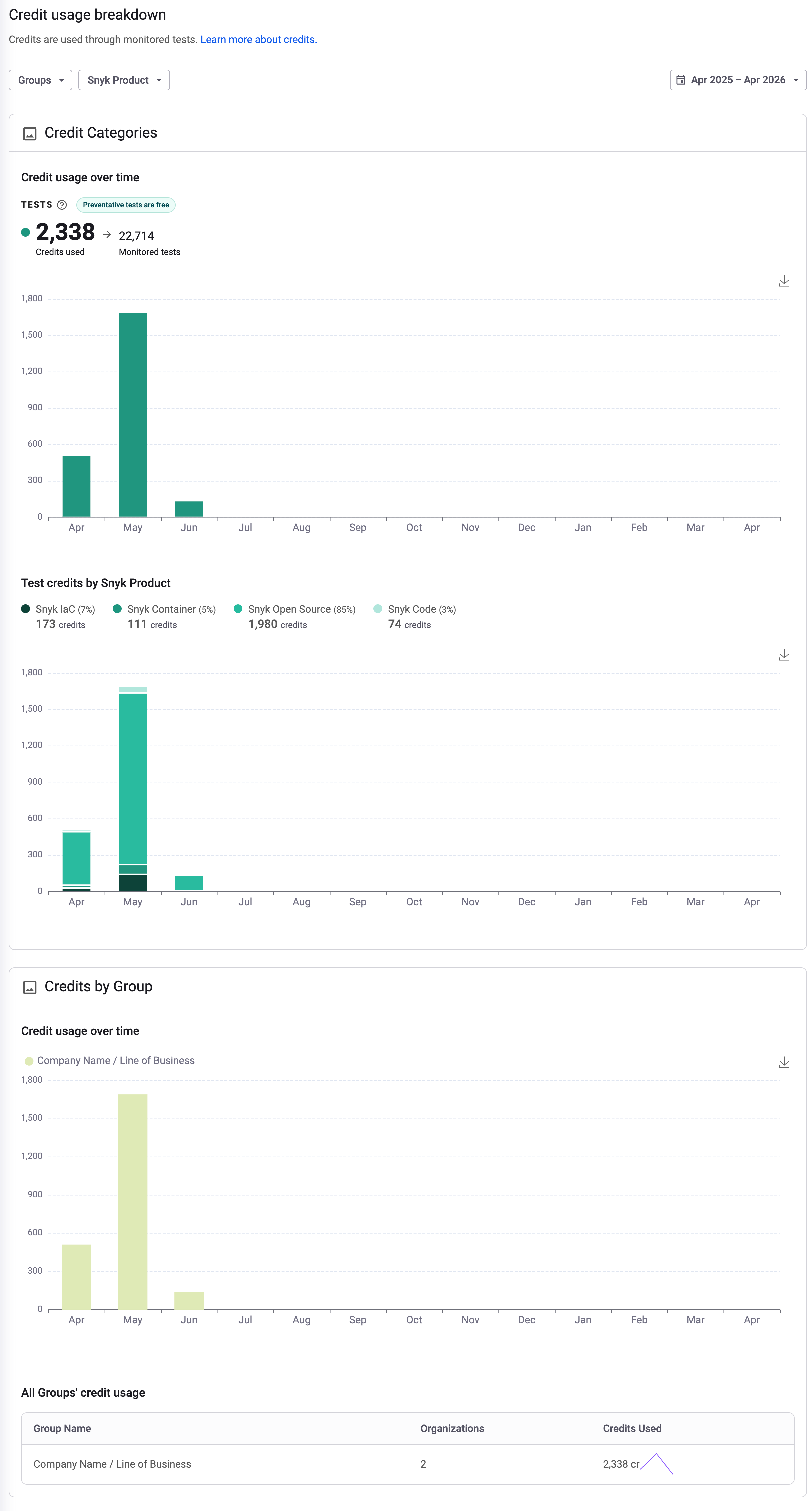Download the Credits by Group chart
The height and width of the screenshot is (1511, 812).
coord(784,1062)
